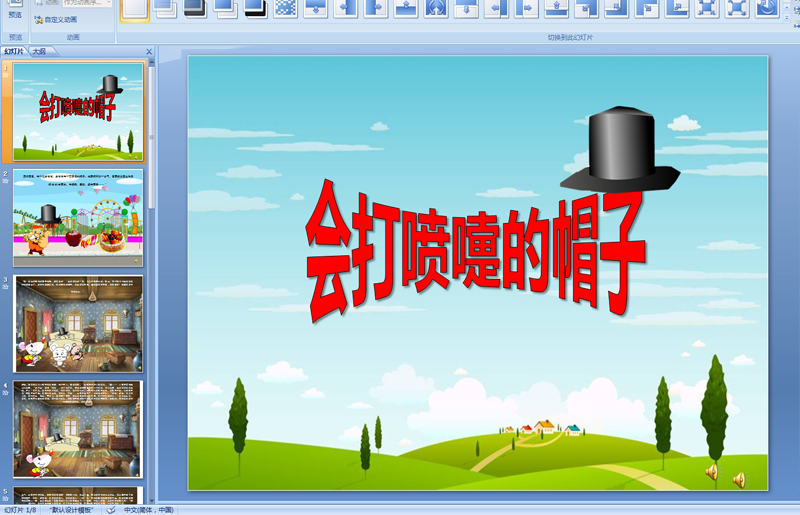The width and height of the screenshot is (800, 515).
Task: Click slide 2 animation star icon
Action: click(x=6, y=181)
